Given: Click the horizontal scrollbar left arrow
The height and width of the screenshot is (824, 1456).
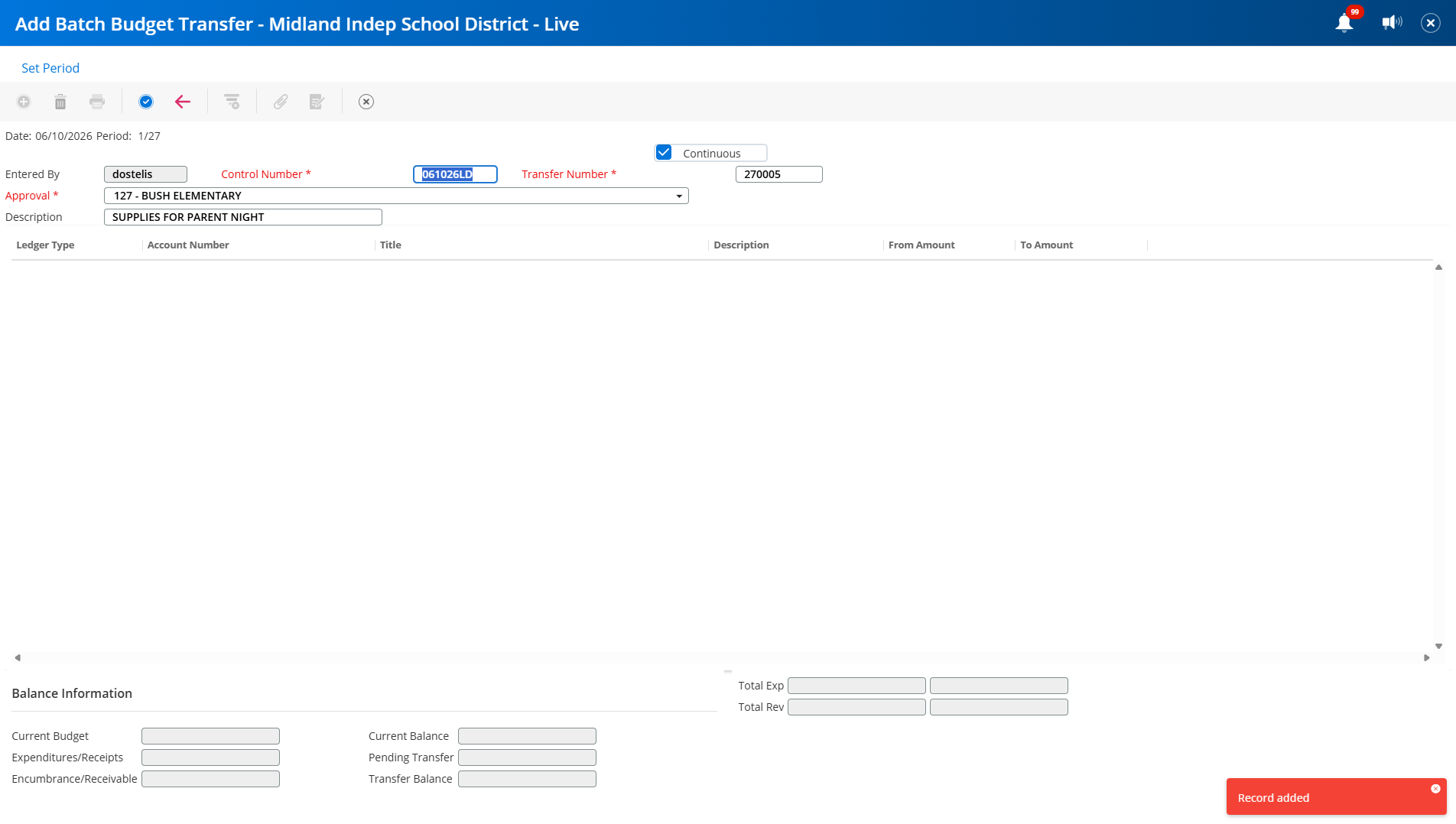Looking at the screenshot, I should [17, 658].
